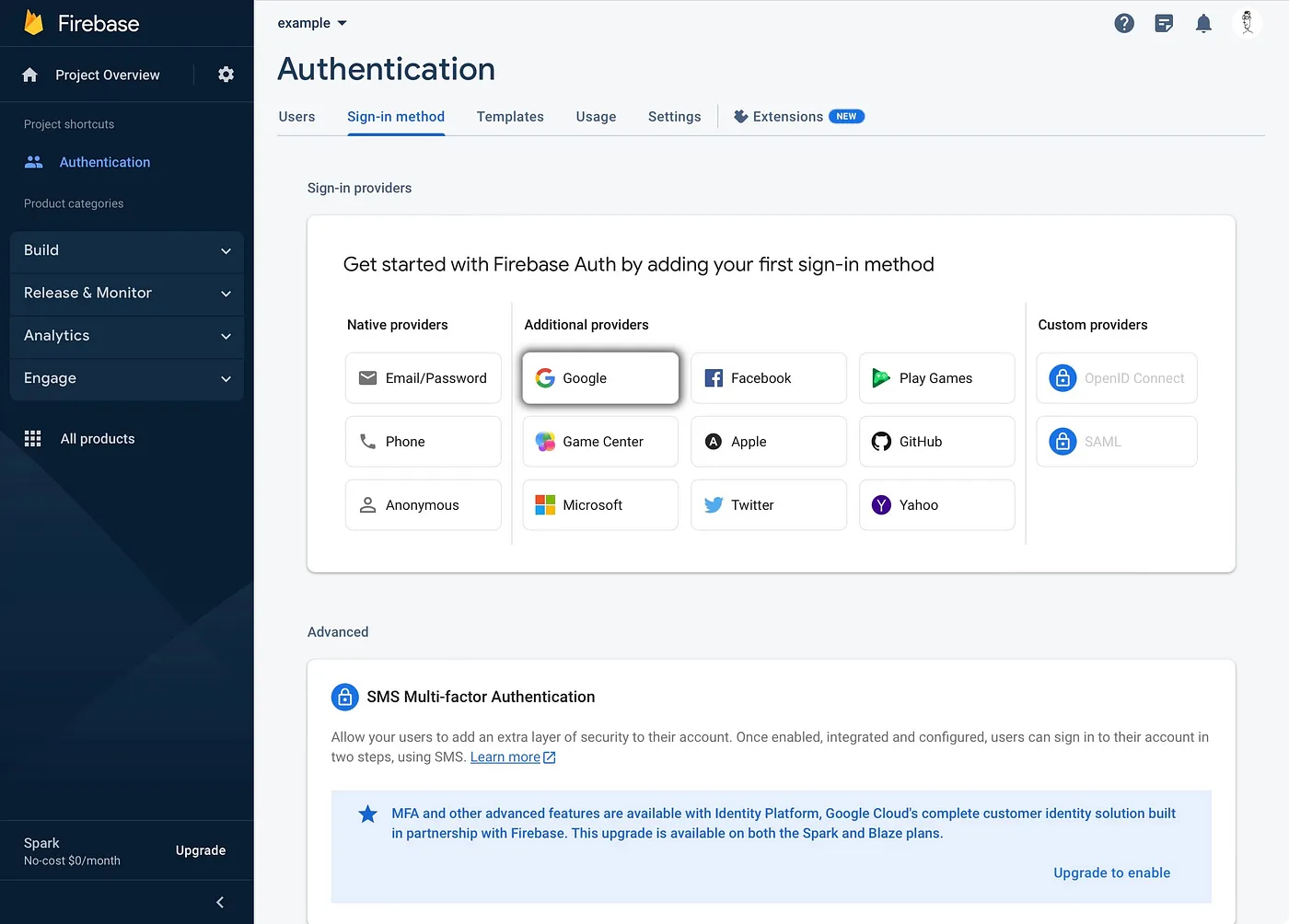Switch to the Users tab
The height and width of the screenshot is (924, 1289).
click(296, 117)
